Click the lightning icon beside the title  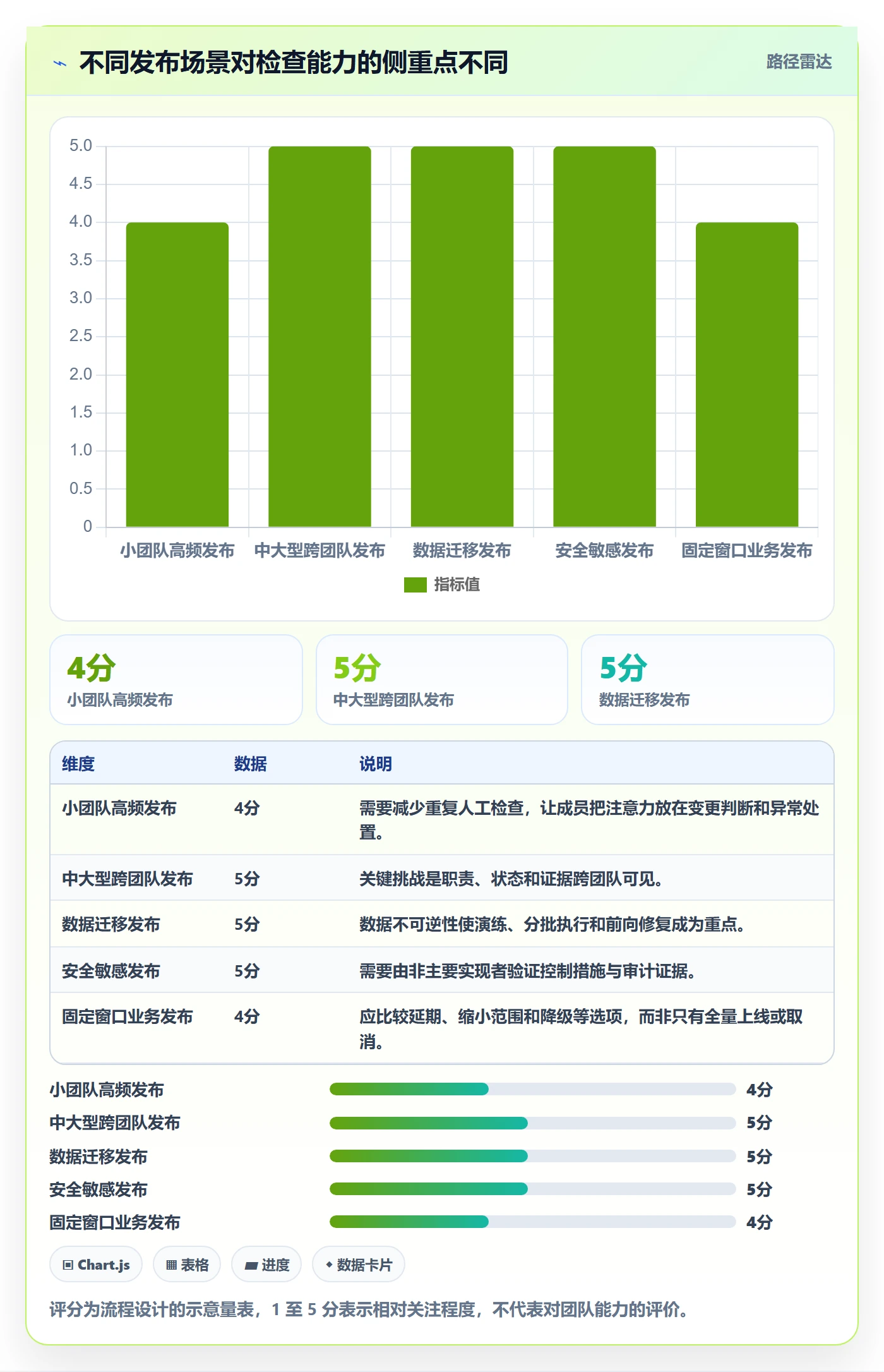pyautogui.click(x=60, y=63)
